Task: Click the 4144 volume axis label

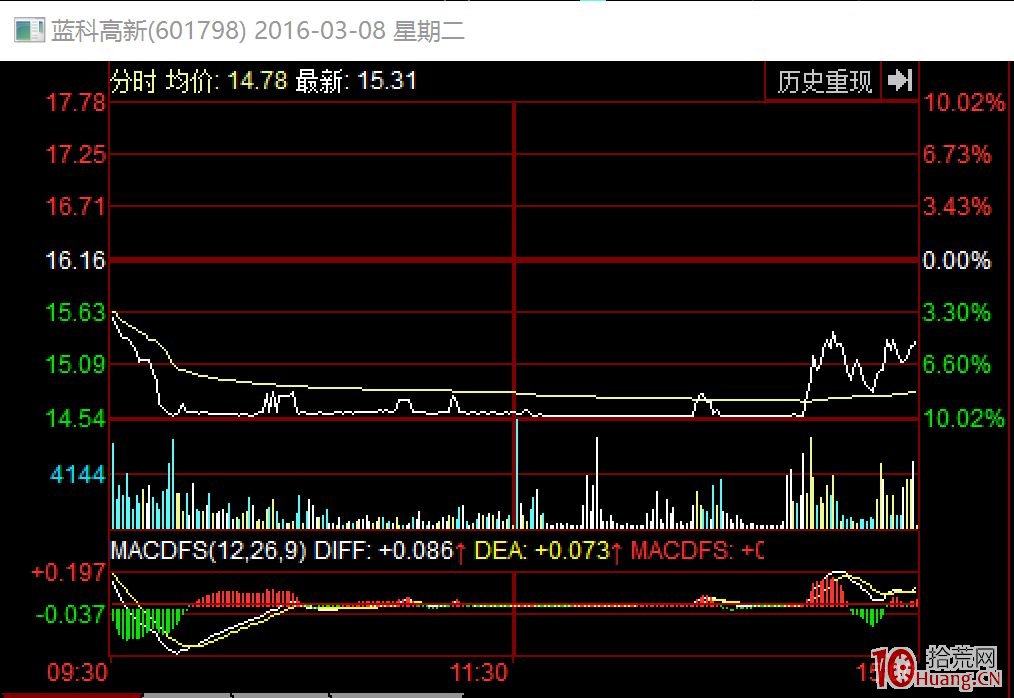Action: click(78, 475)
